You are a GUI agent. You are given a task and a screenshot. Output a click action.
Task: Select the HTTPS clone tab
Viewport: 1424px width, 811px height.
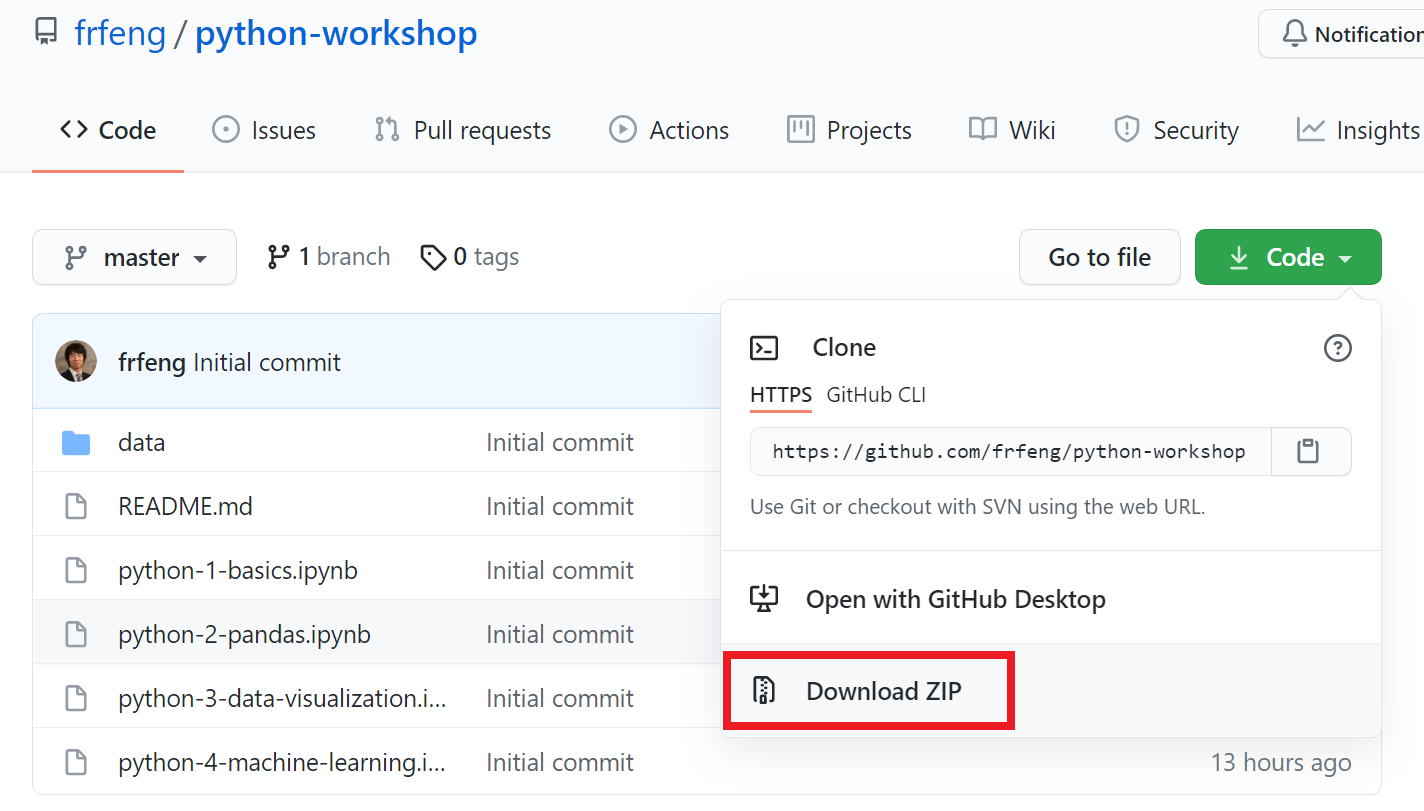coord(781,395)
